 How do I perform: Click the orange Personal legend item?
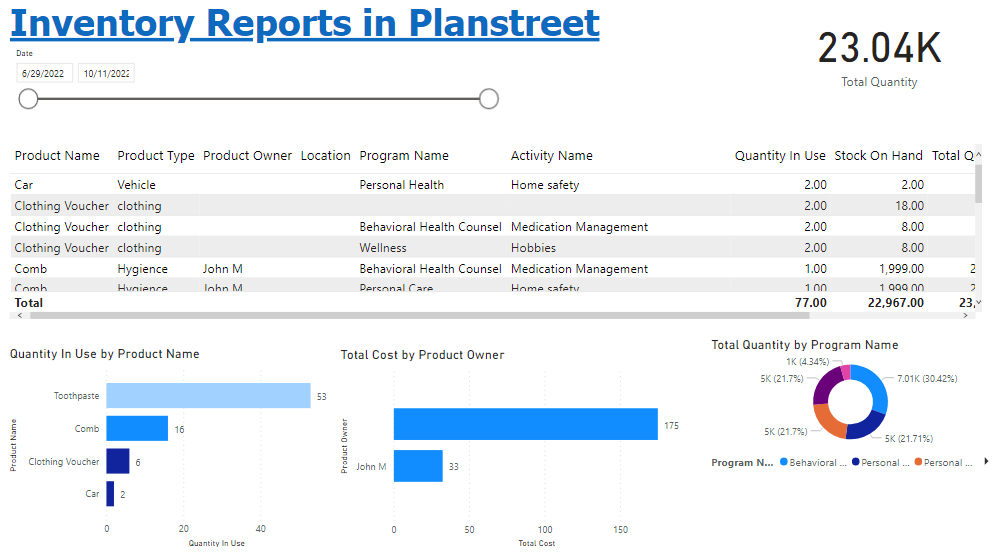pyautogui.click(x=944, y=463)
